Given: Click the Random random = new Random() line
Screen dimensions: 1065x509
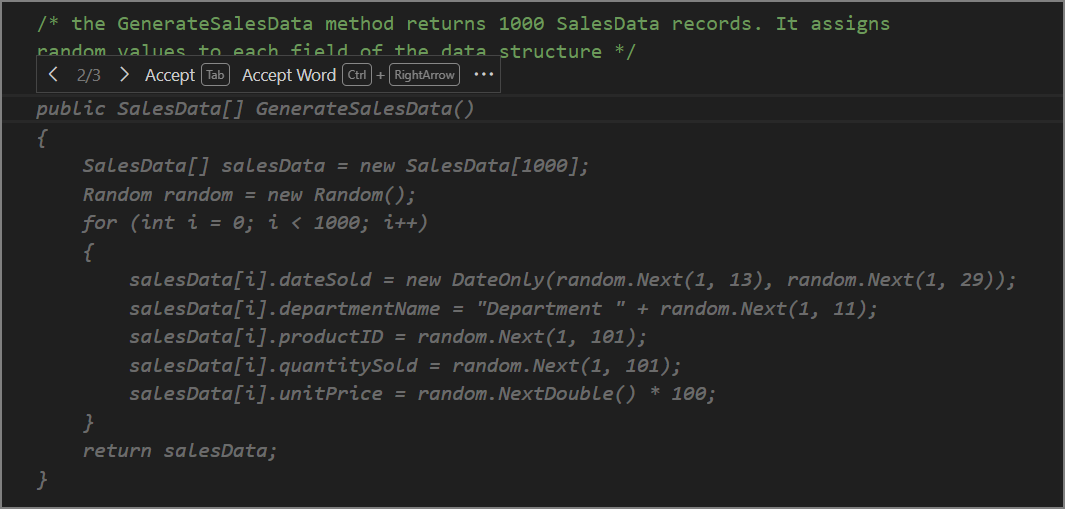Looking at the screenshot, I should [x=249, y=195].
